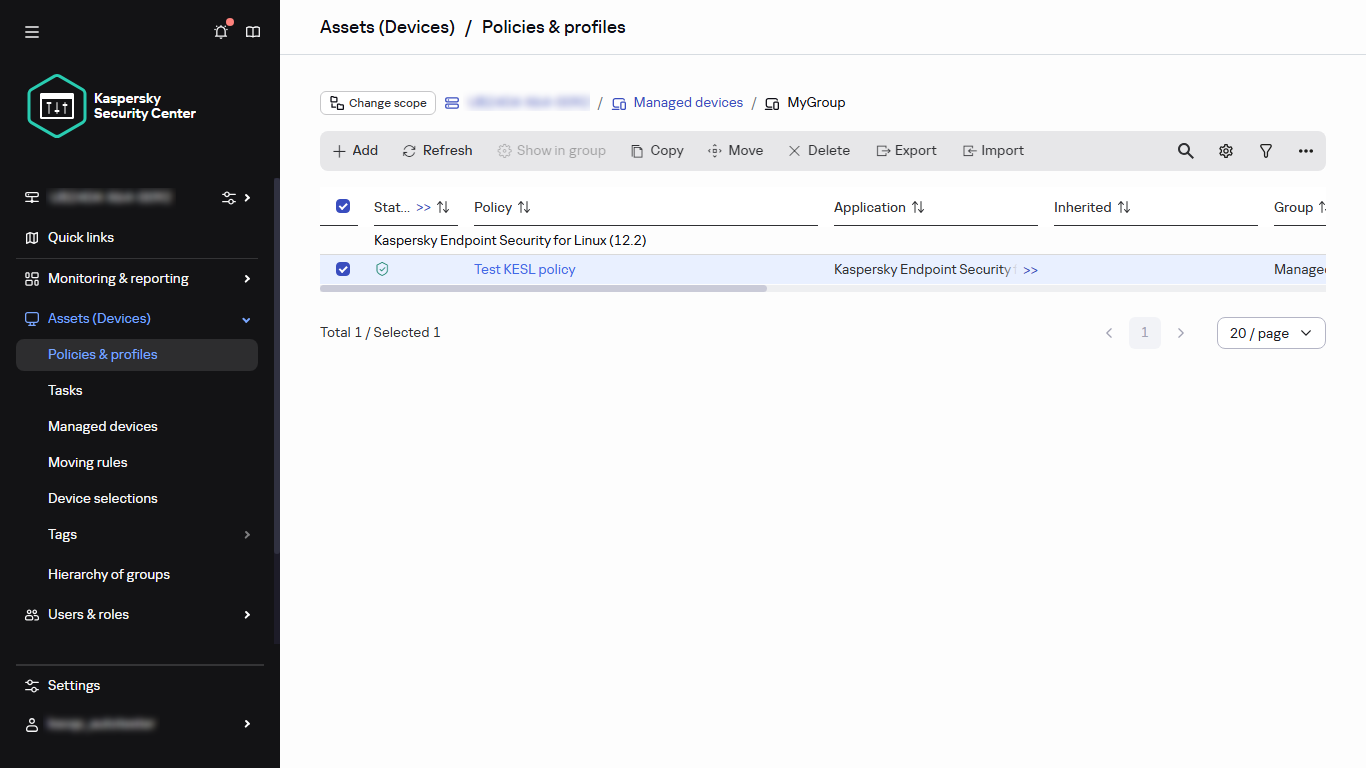Open the help panel book icon
Viewport: 1366px width, 768px height.
coord(252,31)
